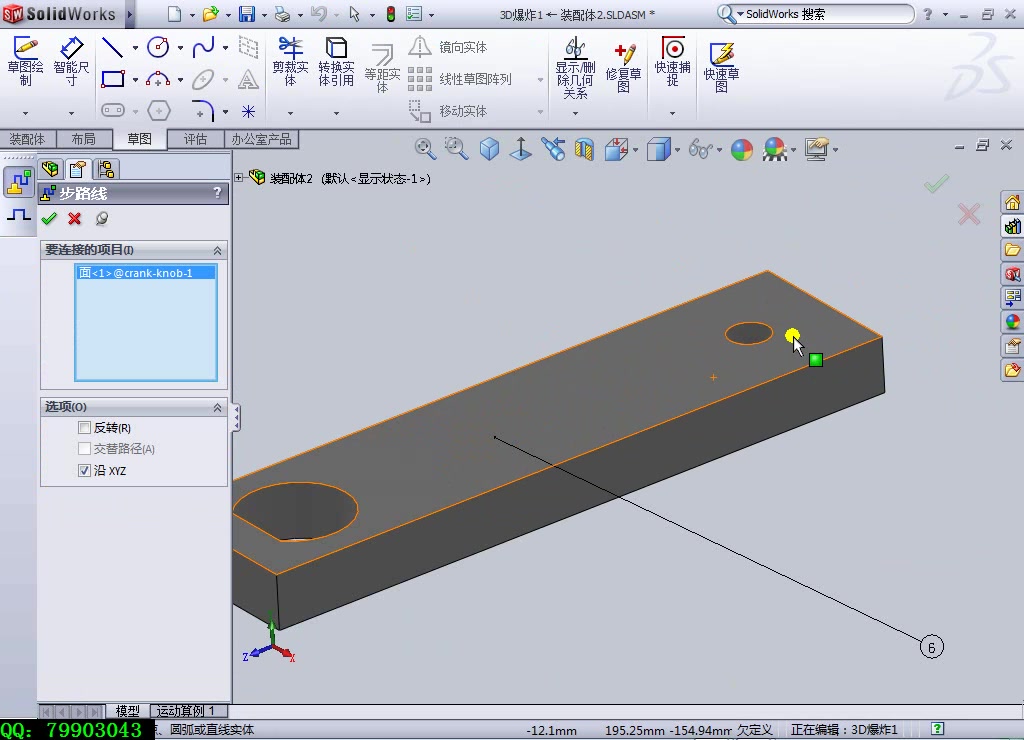1024x740 pixels.
Task: Select the Smart Dimension tool
Action: [70, 62]
